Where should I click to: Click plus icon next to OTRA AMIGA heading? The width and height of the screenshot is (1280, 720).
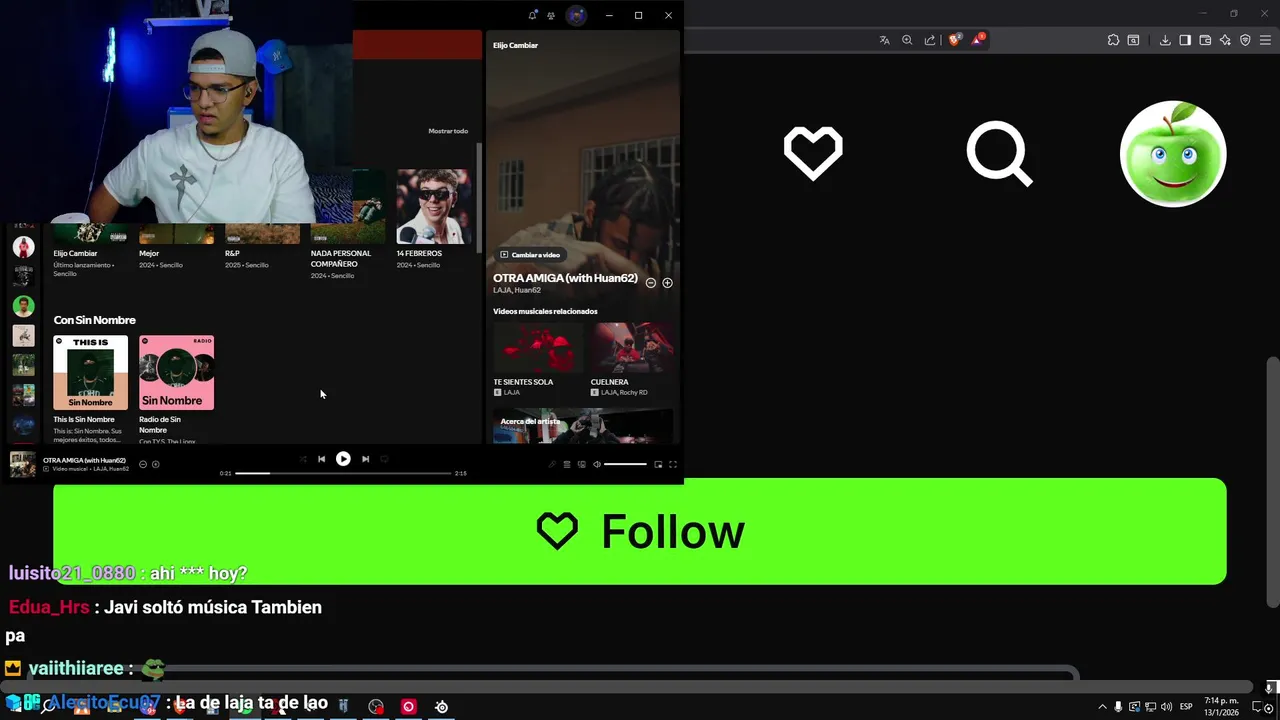[667, 283]
